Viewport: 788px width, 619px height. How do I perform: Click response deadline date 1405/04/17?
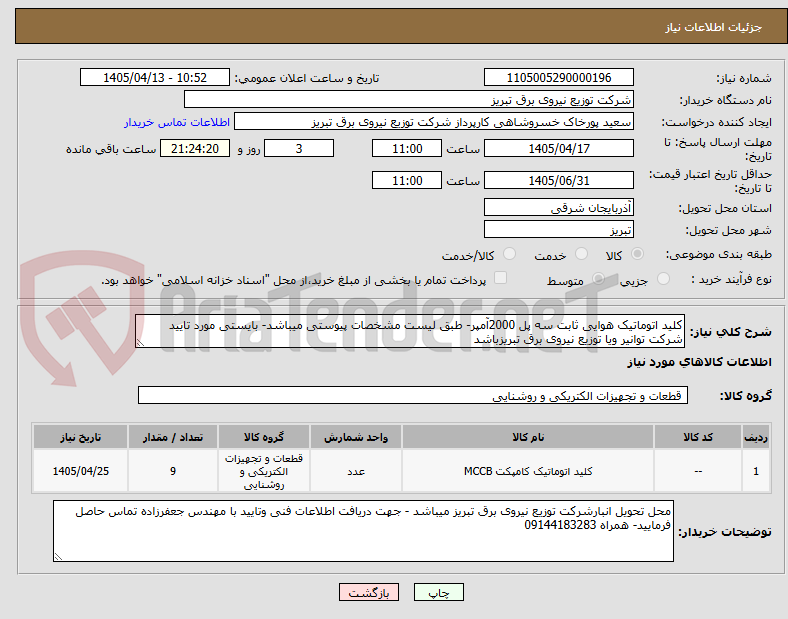tap(559, 148)
